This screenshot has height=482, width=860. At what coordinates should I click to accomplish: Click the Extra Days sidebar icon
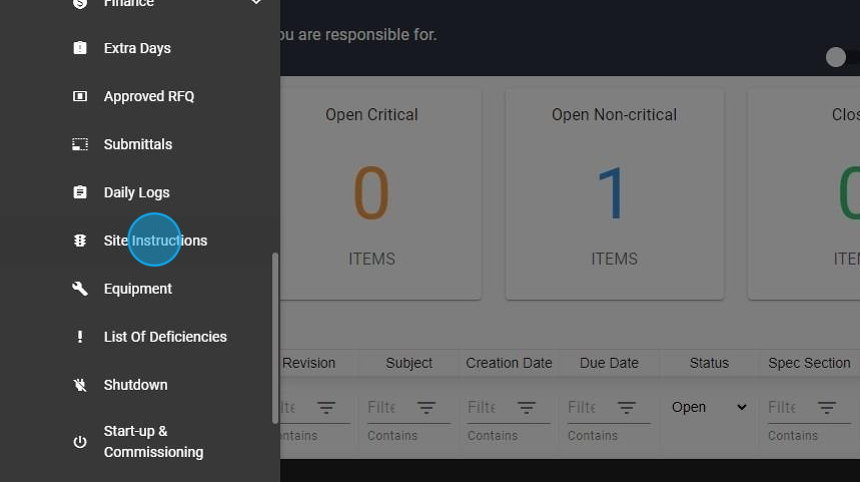[x=80, y=48]
